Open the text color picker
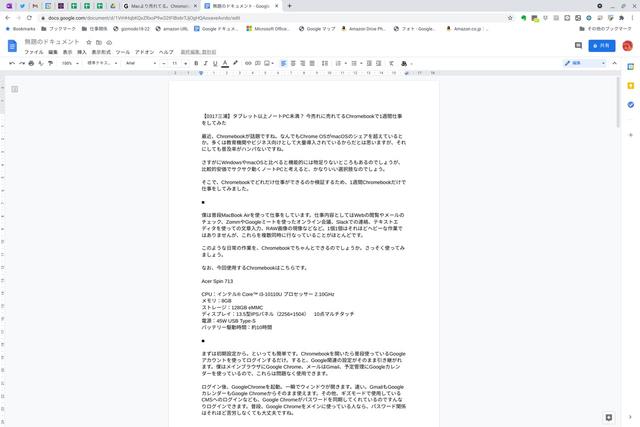This screenshot has width=640, height=427. [x=225, y=63]
